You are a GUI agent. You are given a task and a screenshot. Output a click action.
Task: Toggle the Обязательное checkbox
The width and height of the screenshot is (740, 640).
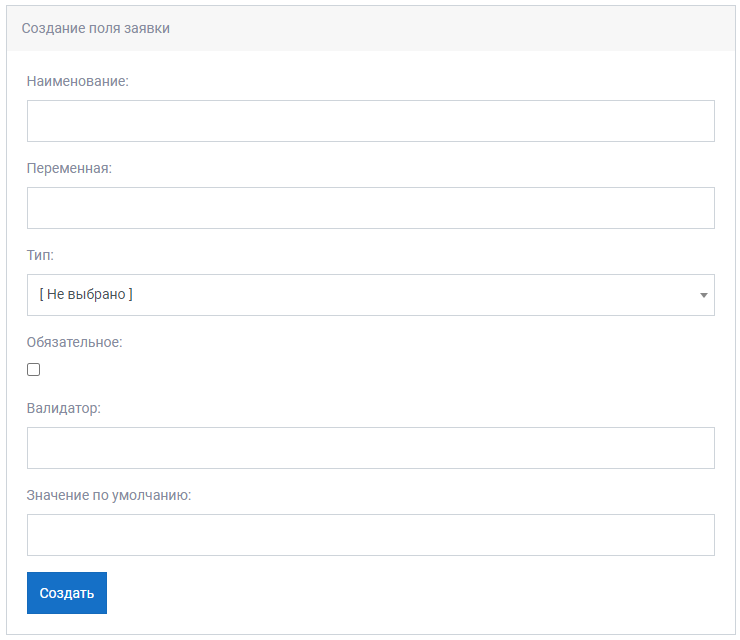pyautogui.click(x=34, y=369)
